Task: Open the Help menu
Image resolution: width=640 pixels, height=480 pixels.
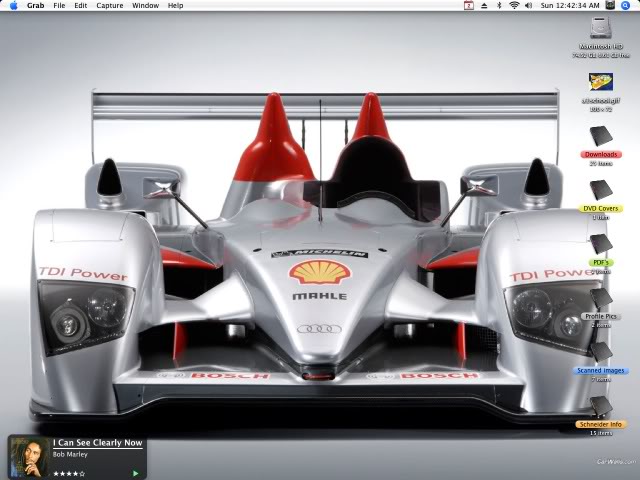Action: (176, 6)
